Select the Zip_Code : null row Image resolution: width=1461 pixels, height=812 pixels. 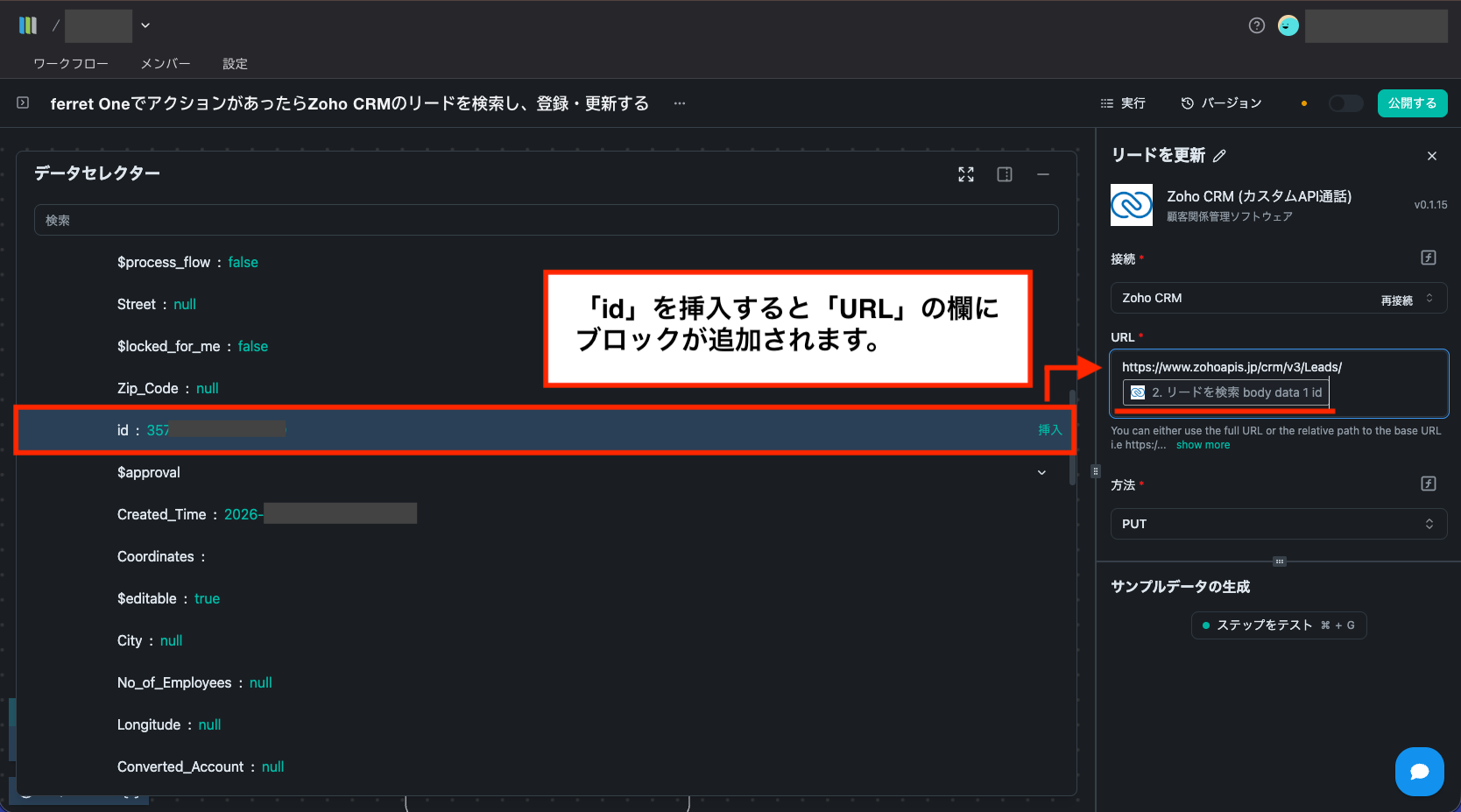[545, 388]
